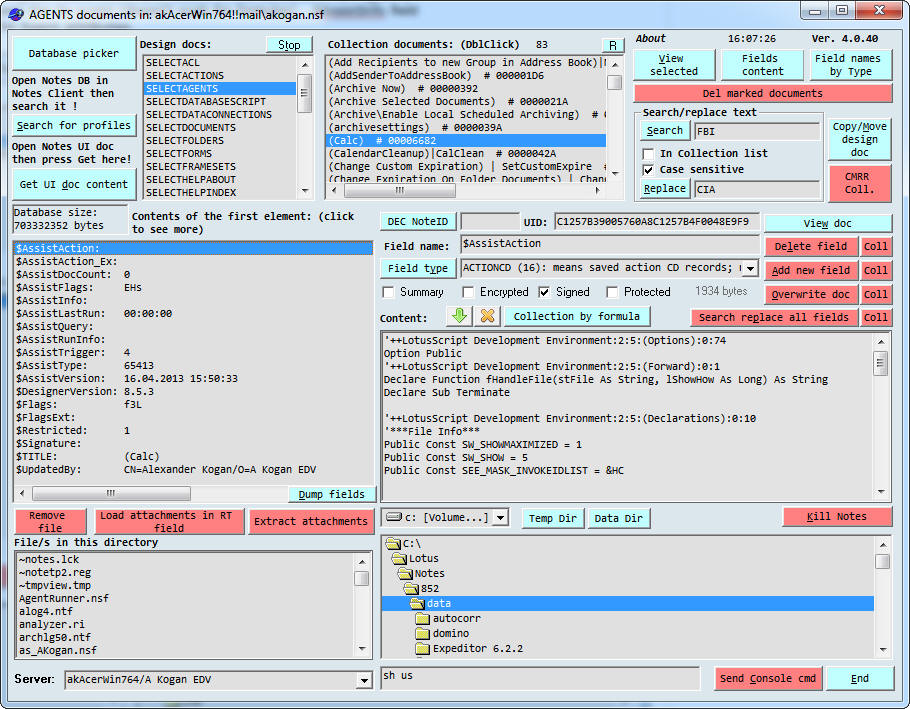The image size is (910, 709).
Task: Click the orange X icon beside Content
Action: click(488, 316)
